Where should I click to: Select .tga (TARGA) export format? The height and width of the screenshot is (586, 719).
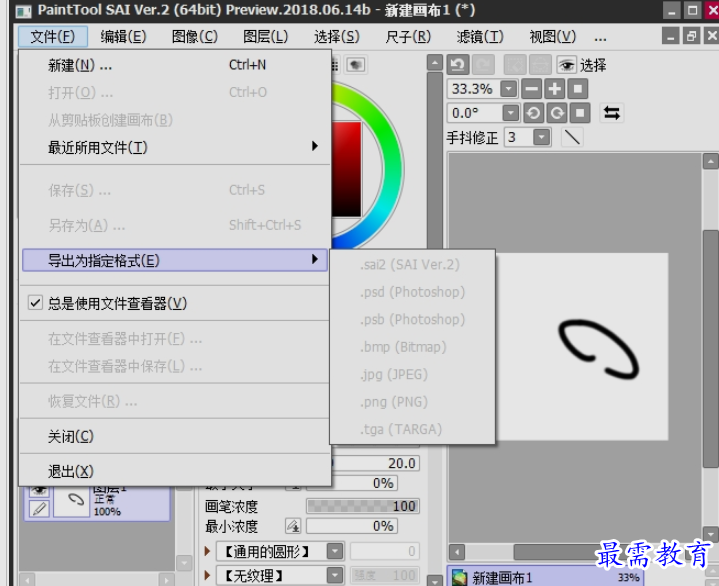click(x=412, y=429)
